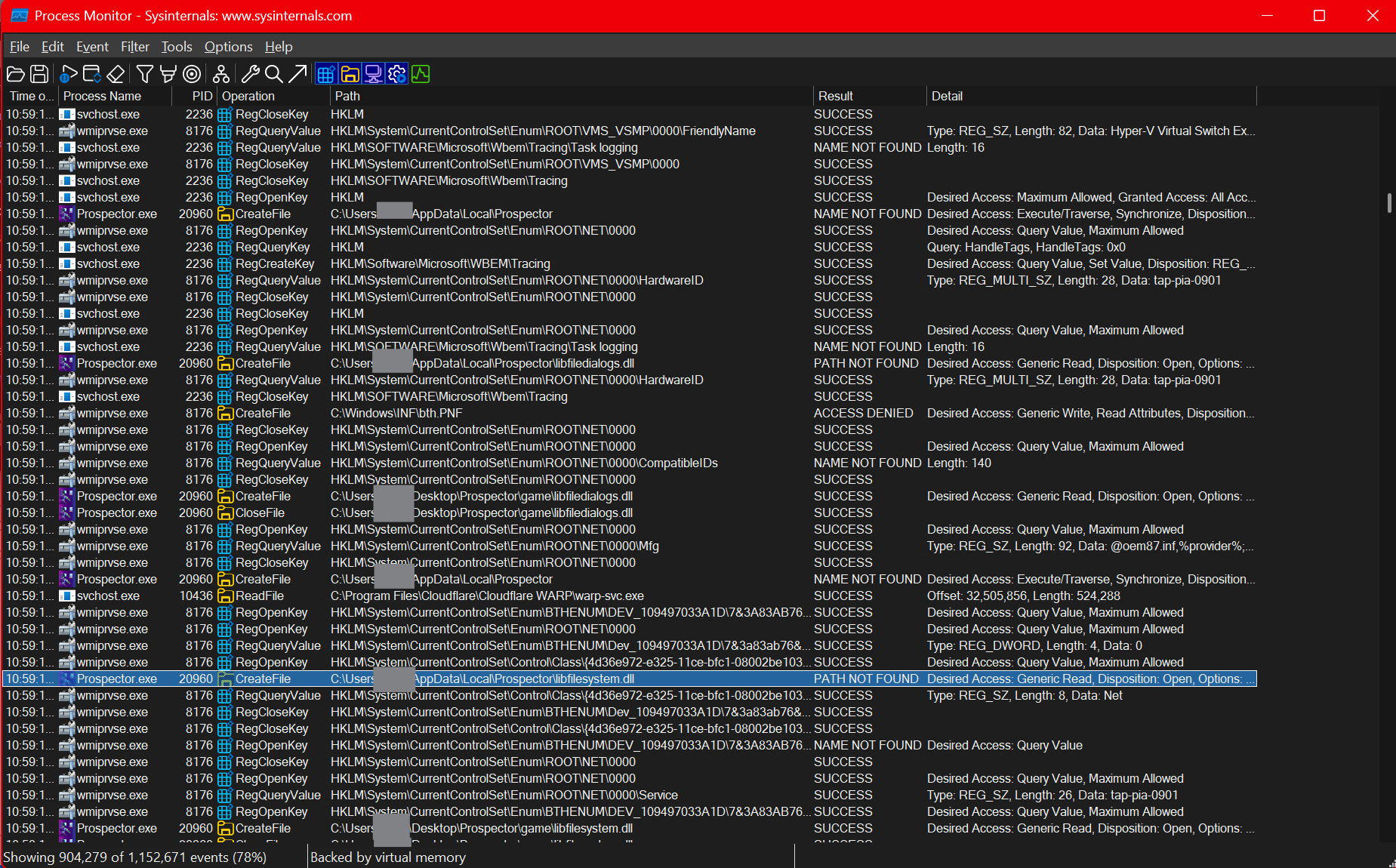Click the CloseFile operation cell

click(260, 512)
